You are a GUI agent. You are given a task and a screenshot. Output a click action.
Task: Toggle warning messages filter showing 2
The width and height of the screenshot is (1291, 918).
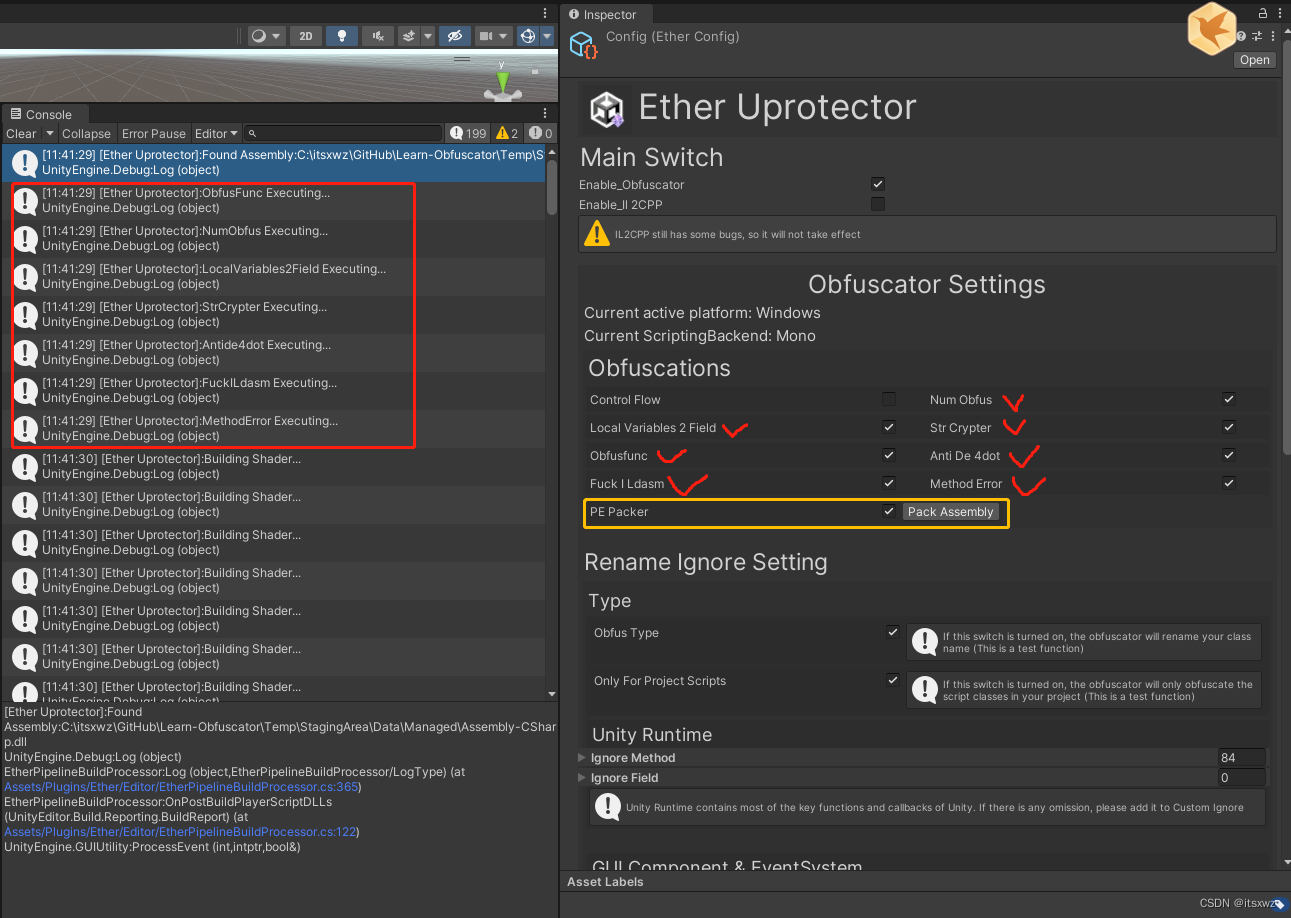[x=508, y=133]
